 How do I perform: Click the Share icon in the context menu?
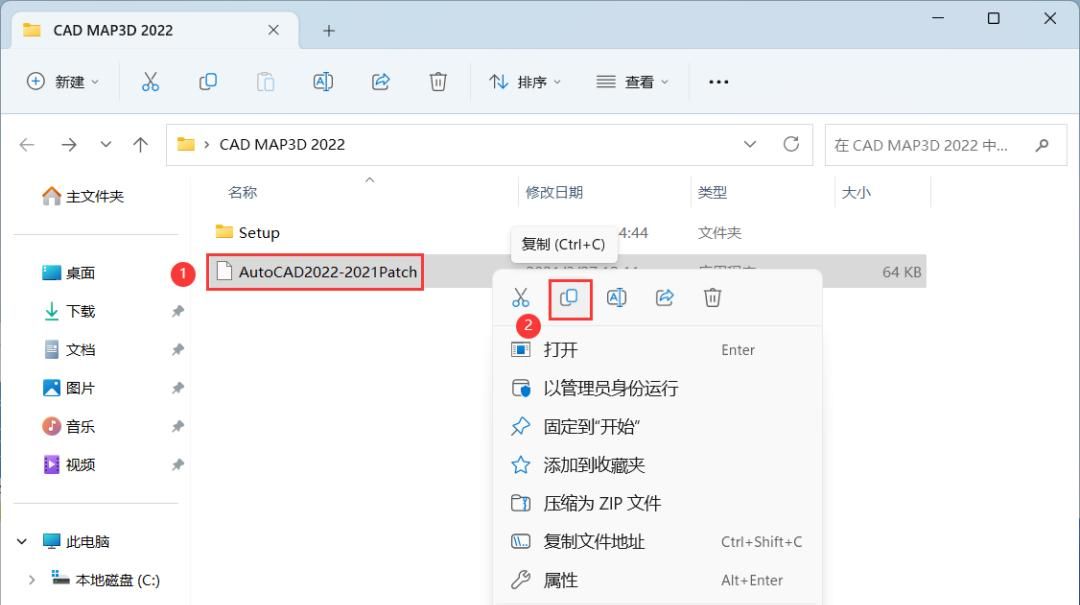(x=665, y=297)
